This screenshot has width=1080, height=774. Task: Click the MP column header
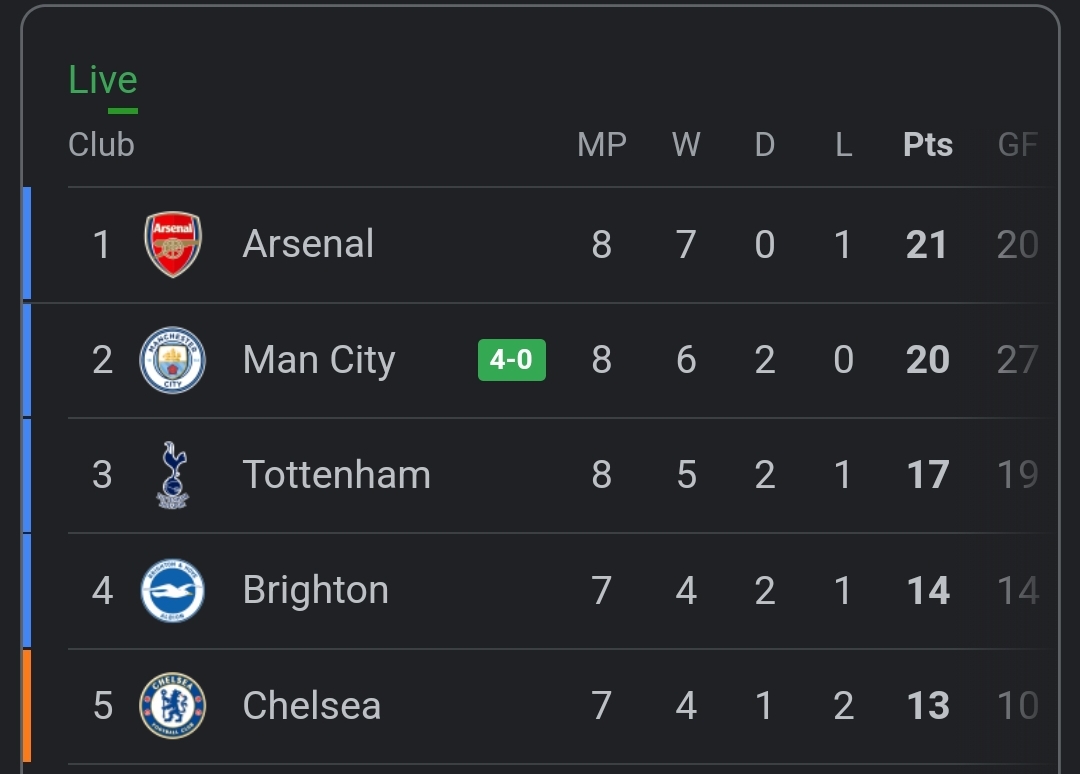[x=601, y=145]
